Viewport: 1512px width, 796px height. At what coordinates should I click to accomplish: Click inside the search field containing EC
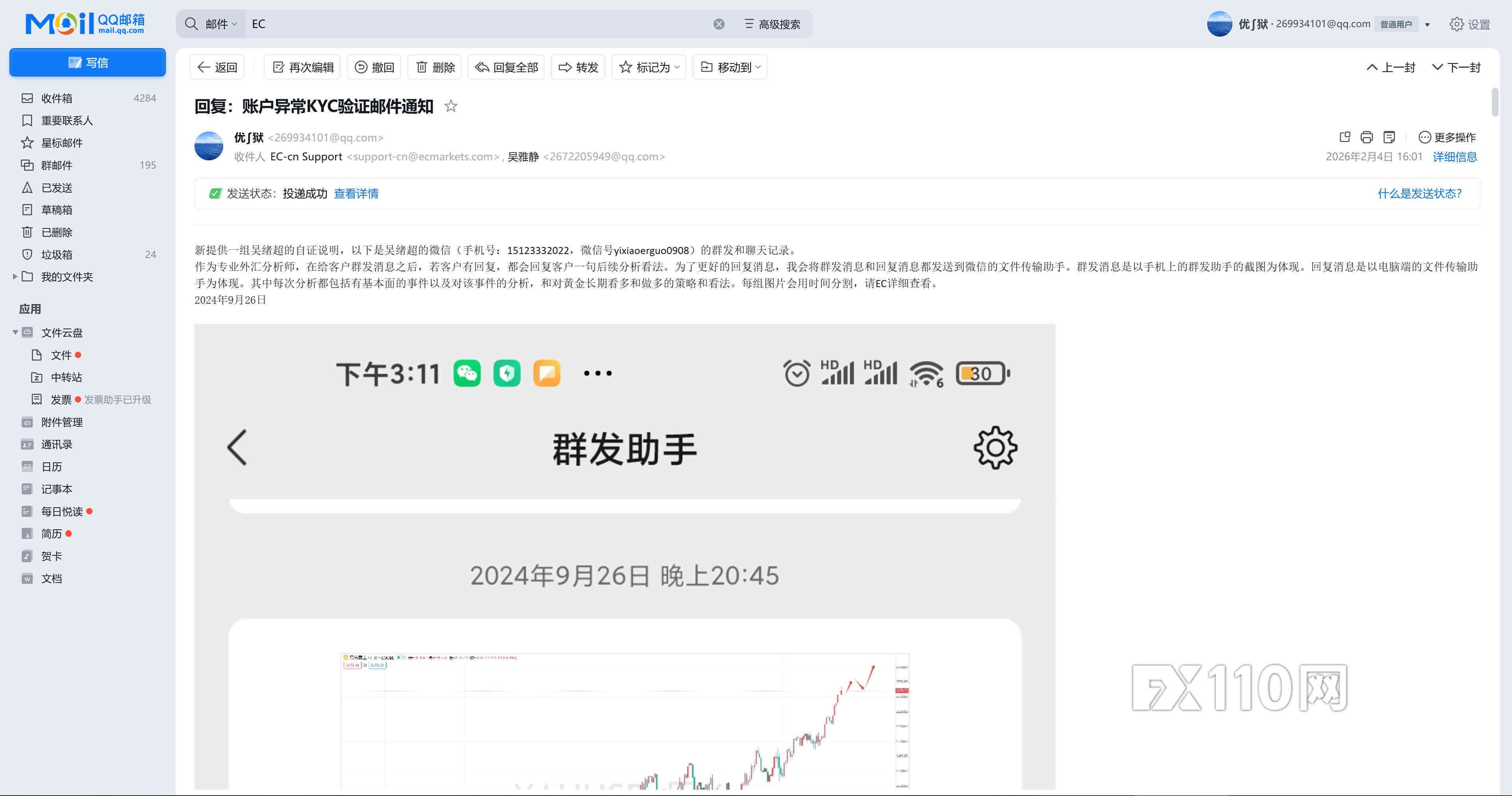point(479,24)
